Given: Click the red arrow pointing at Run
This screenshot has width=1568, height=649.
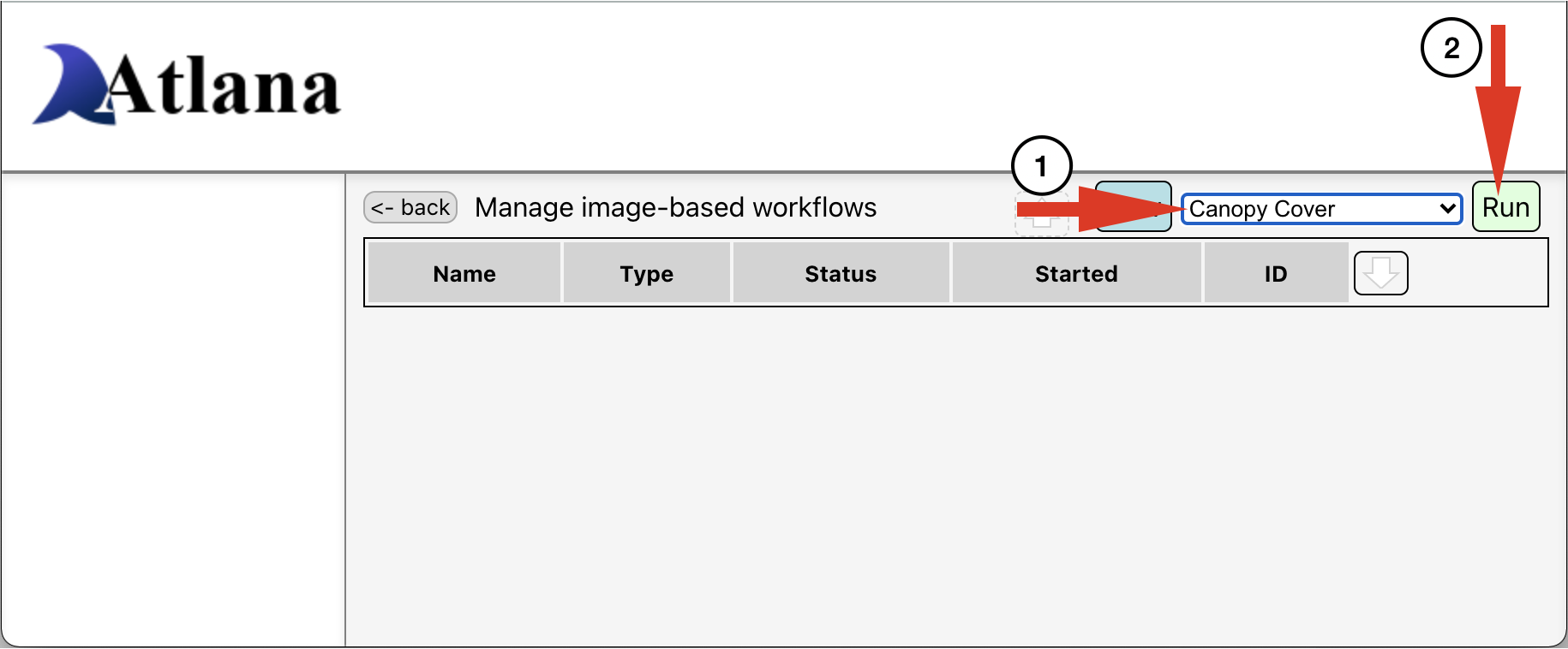Looking at the screenshot, I should 1498,107.
